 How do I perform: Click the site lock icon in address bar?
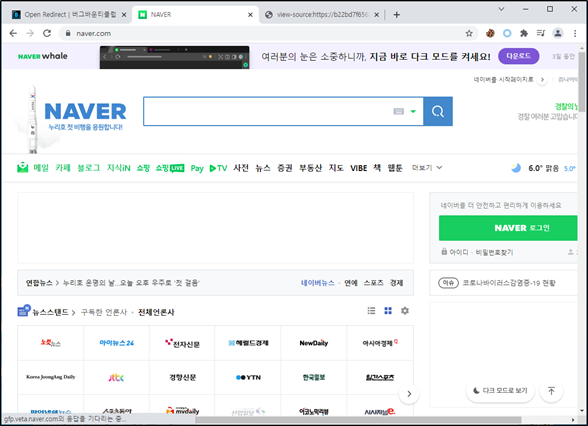[68, 33]
